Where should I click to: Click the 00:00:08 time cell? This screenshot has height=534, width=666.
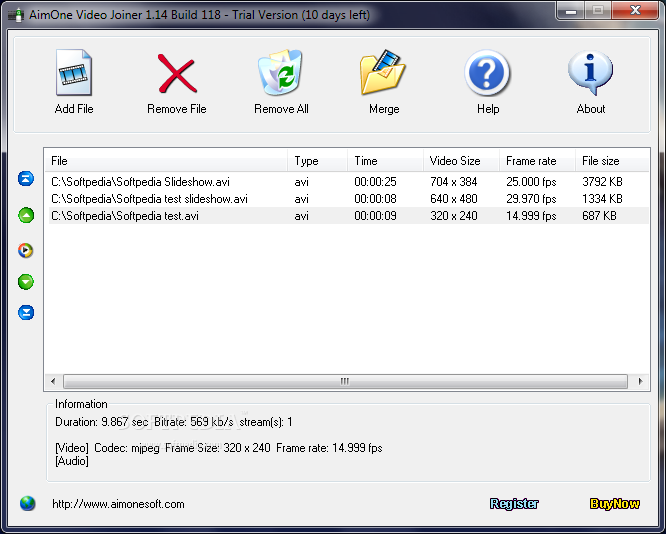click(375, 199)
